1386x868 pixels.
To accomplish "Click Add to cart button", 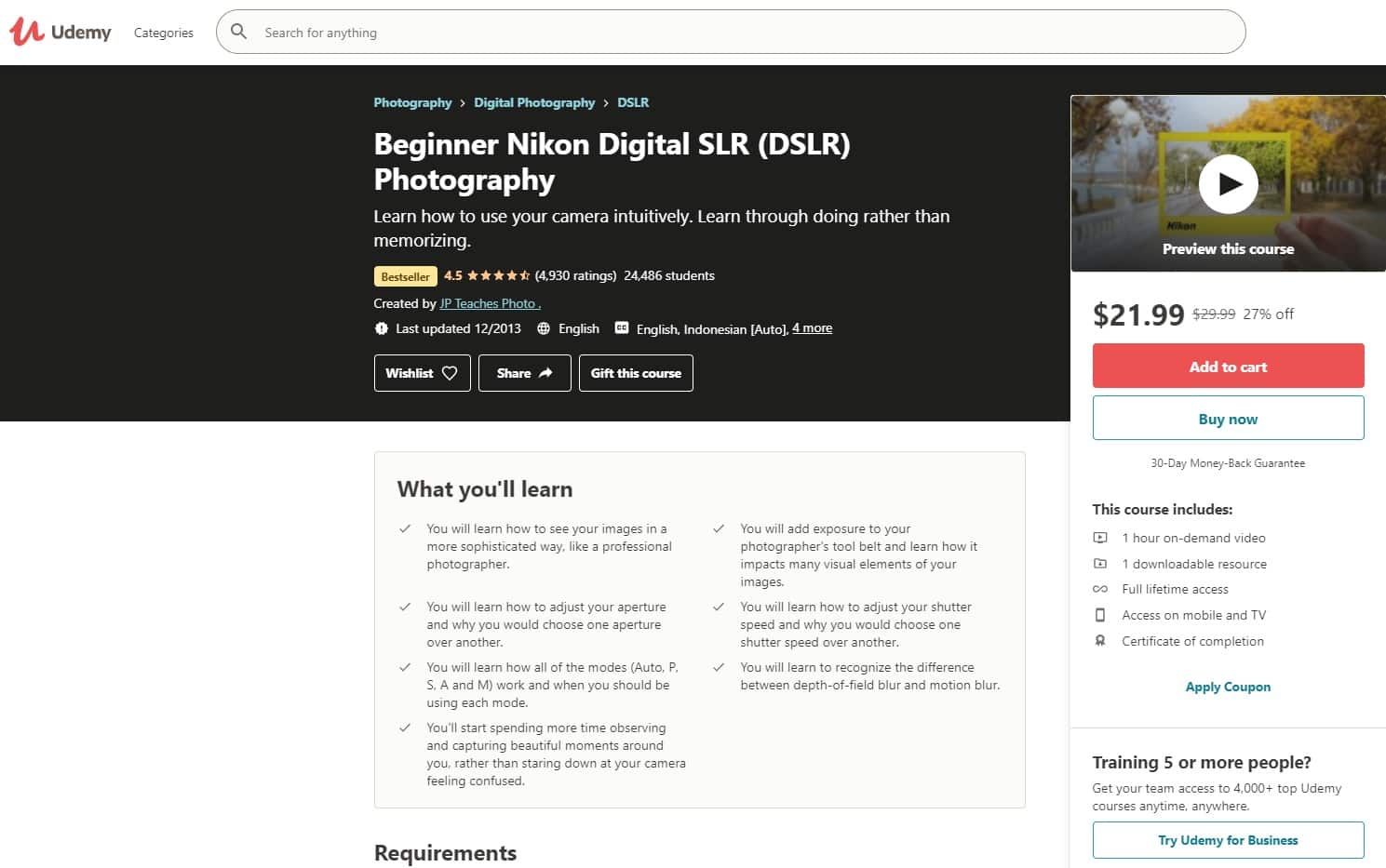I will coord(1228,367).
